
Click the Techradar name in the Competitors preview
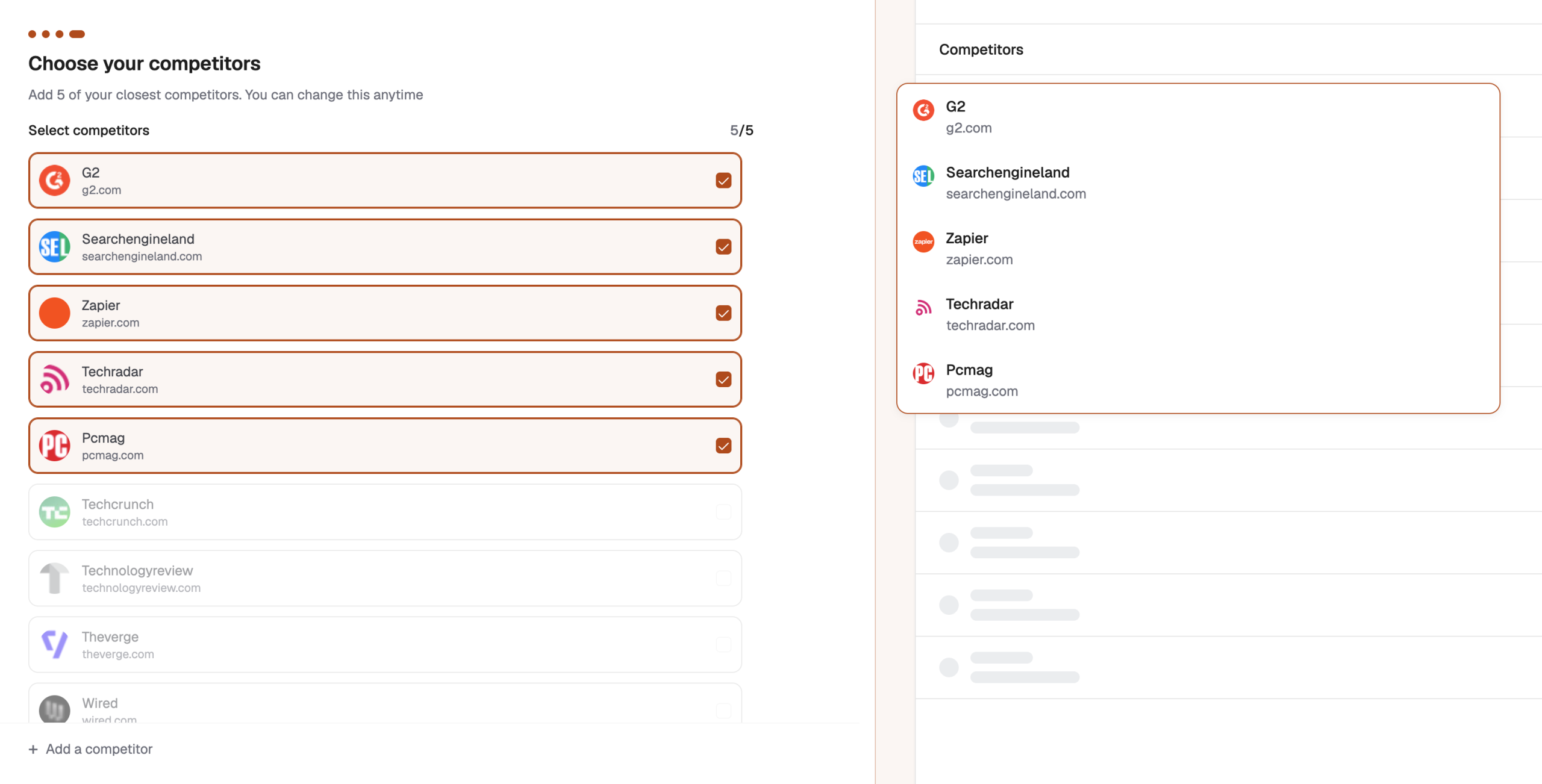[979, 304]
